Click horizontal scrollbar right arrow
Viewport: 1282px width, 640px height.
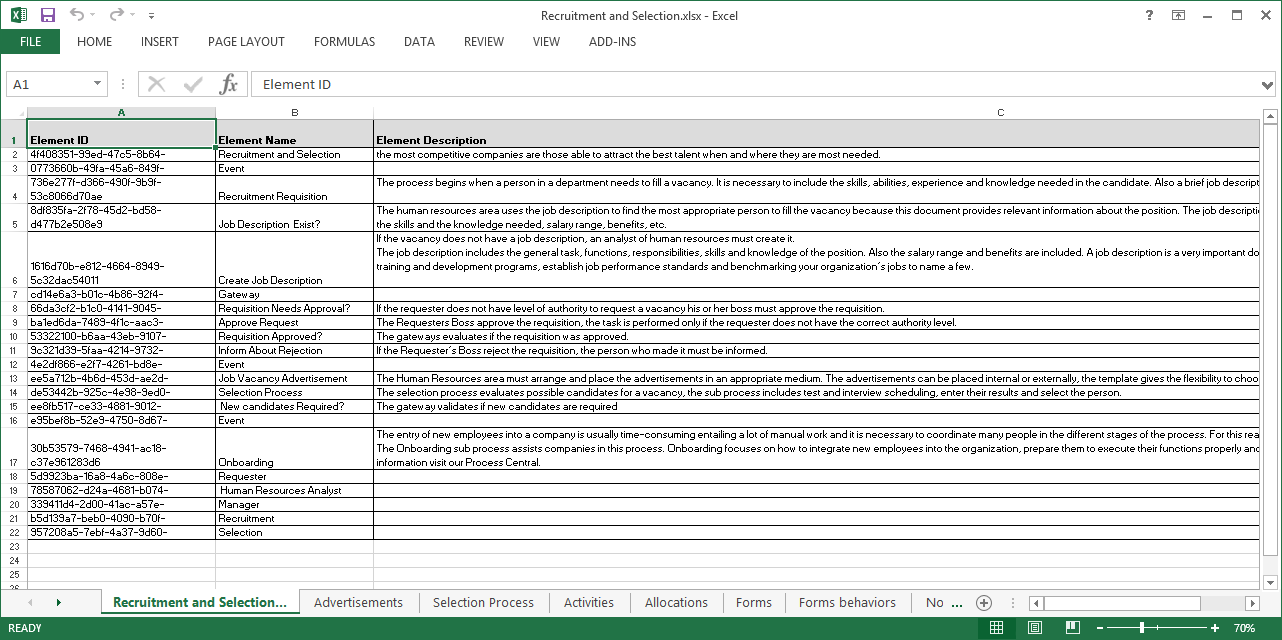click(x=1252, y=603)
